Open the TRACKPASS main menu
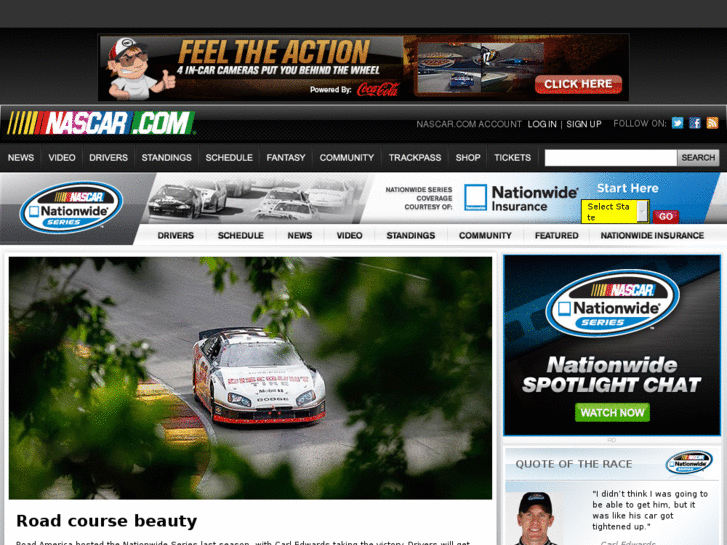Viewport: 727px width, 545px height. [415, 158]
